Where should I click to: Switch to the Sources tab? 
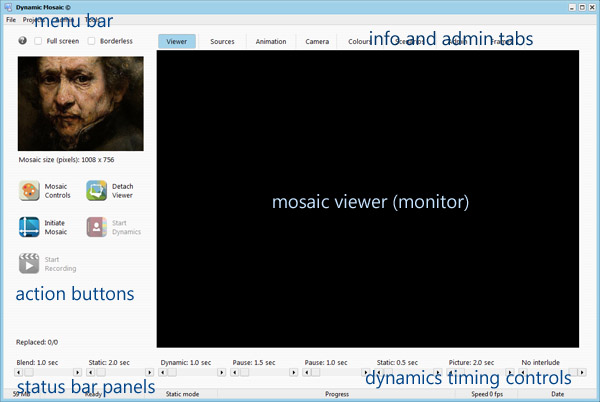[x=222, y=42]
